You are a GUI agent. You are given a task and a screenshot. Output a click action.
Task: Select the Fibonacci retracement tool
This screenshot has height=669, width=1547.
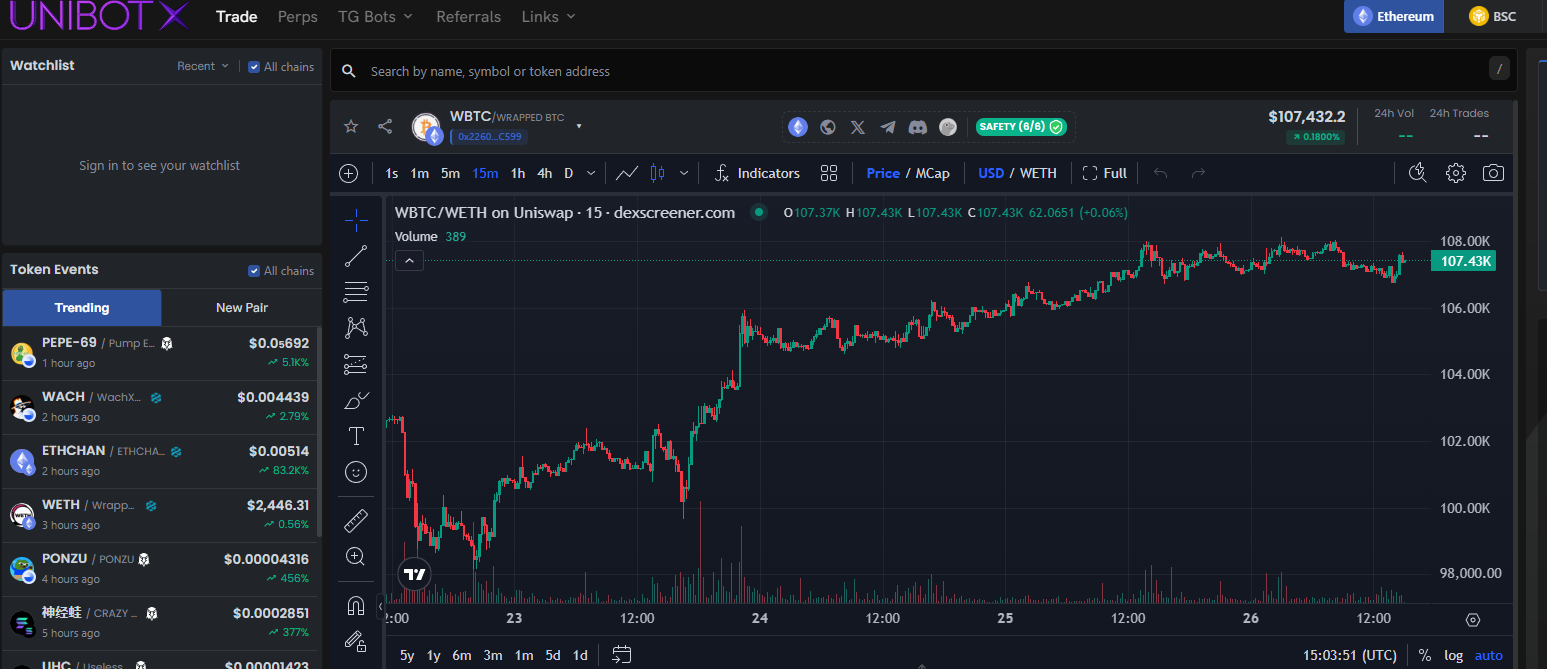click(x=356, y=292)
